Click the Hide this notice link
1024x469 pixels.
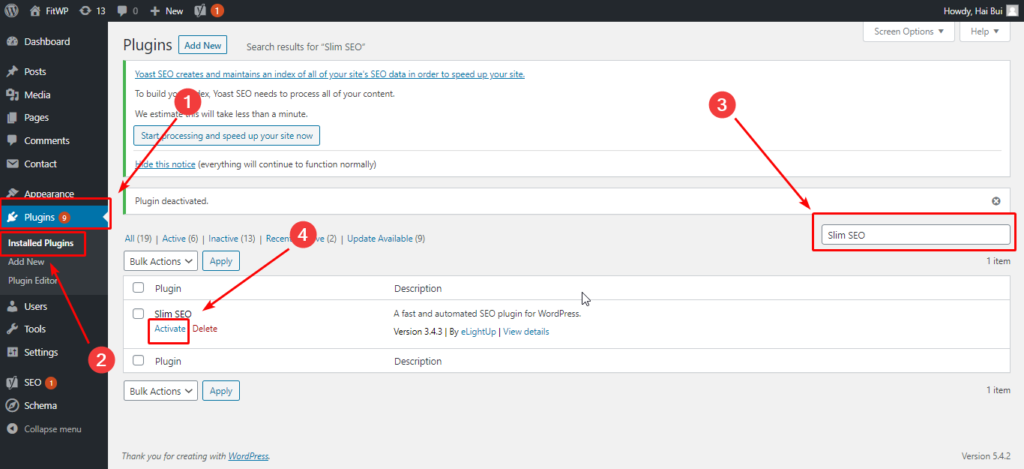(165, 164)
